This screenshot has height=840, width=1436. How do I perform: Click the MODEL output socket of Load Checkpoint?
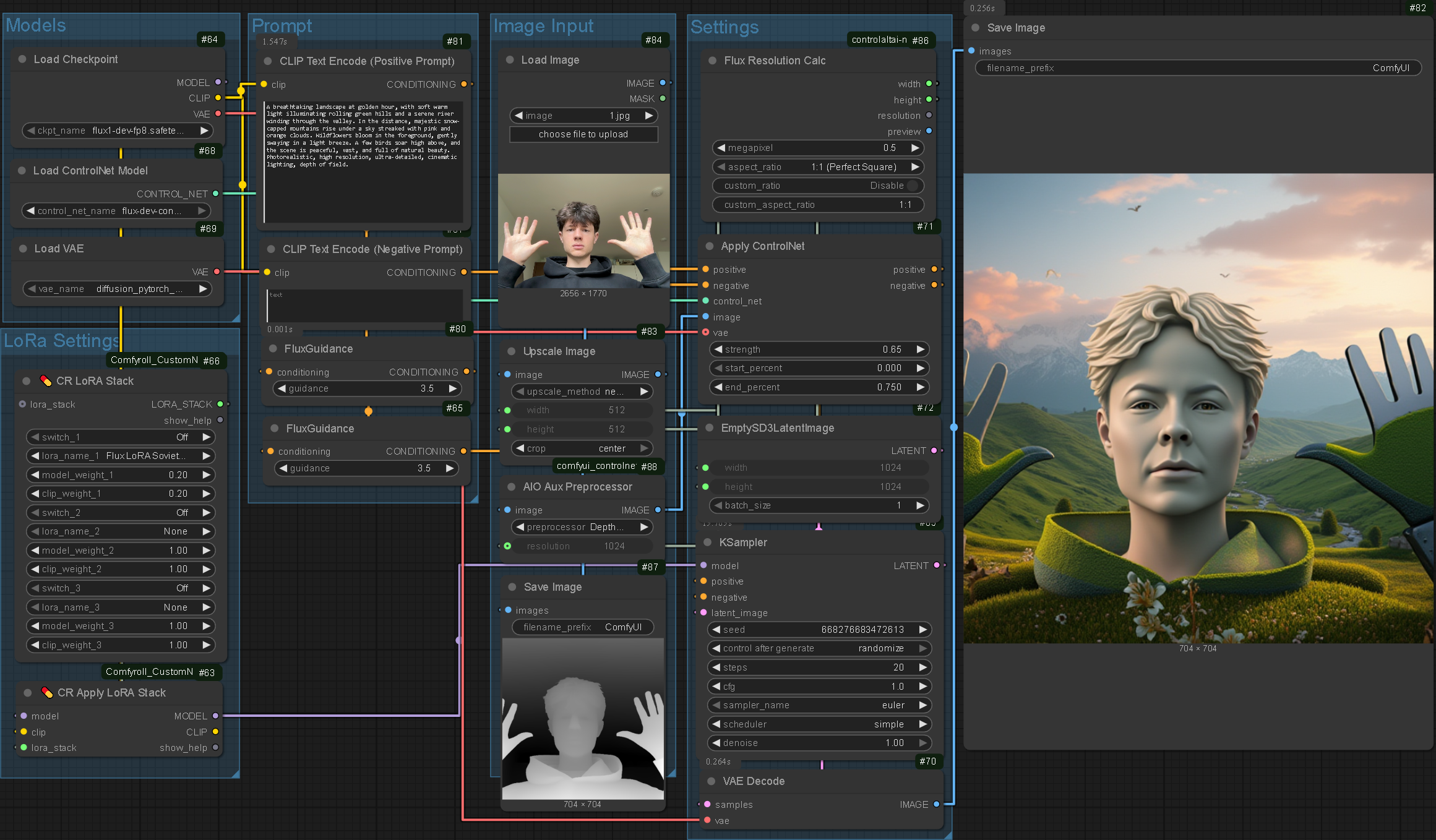coord(218,82)
